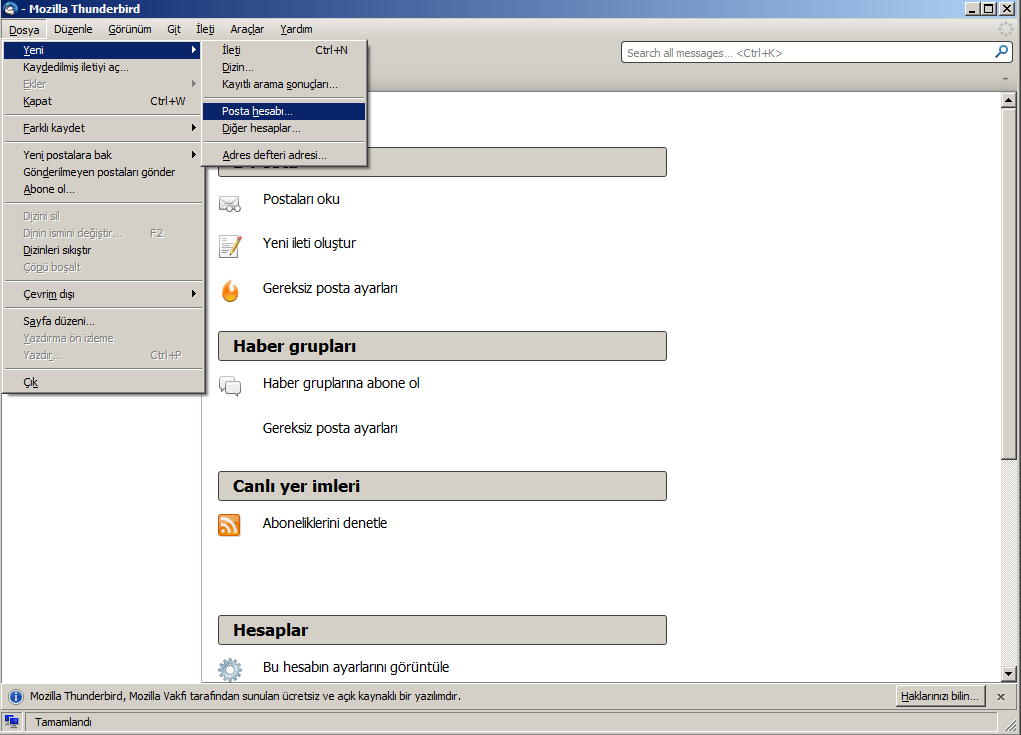Select Çık to exit
The image size is (1021, 735).
coord(102,382)
